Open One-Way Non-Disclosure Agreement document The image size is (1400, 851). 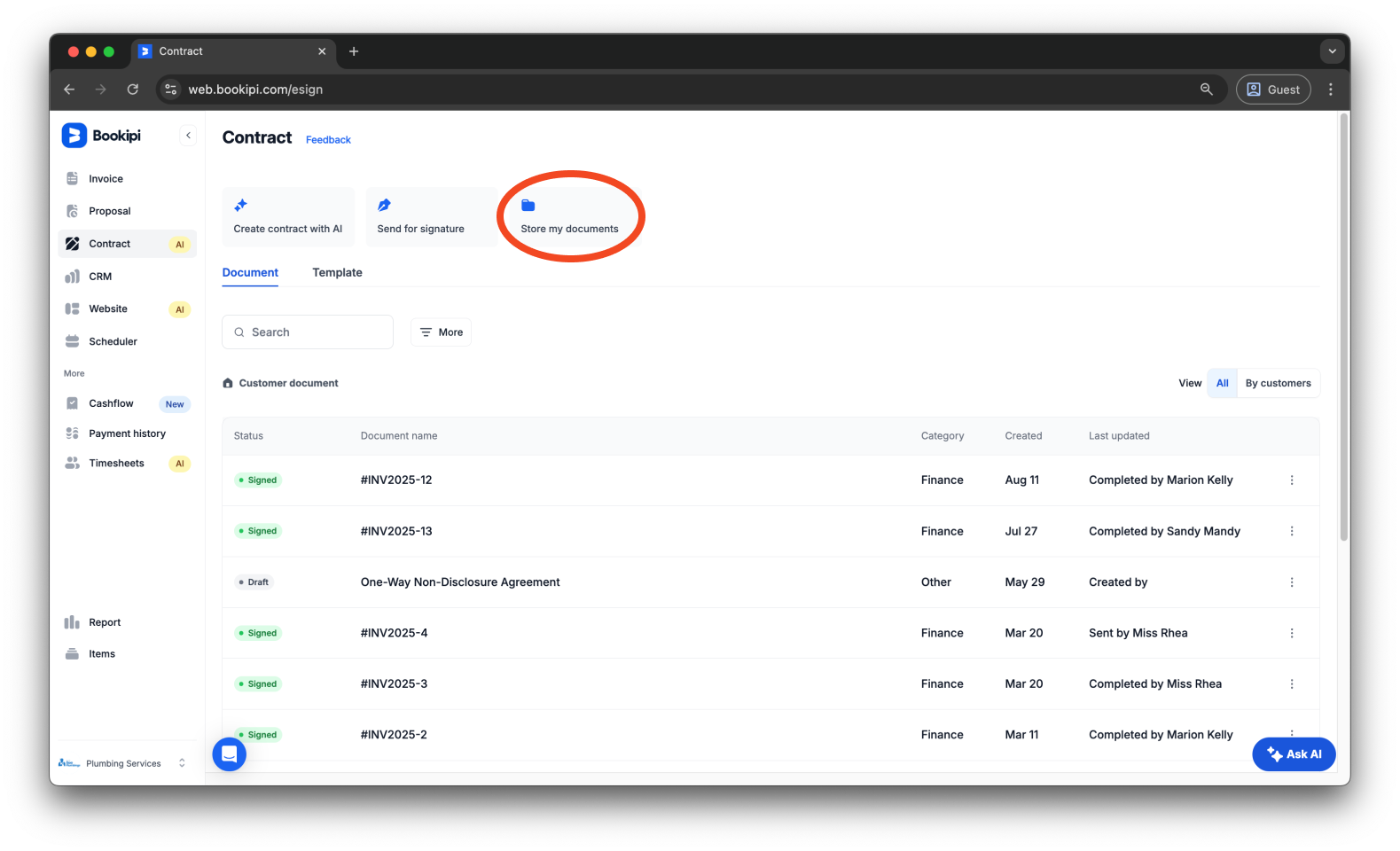460,582
